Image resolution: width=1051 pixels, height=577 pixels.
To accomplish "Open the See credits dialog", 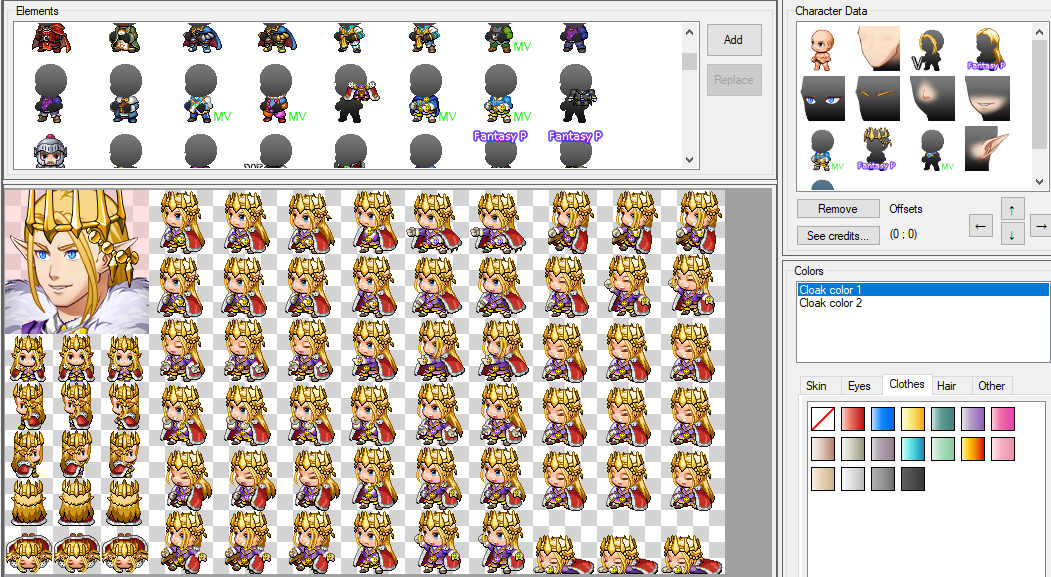I will (x=838, y=236).
